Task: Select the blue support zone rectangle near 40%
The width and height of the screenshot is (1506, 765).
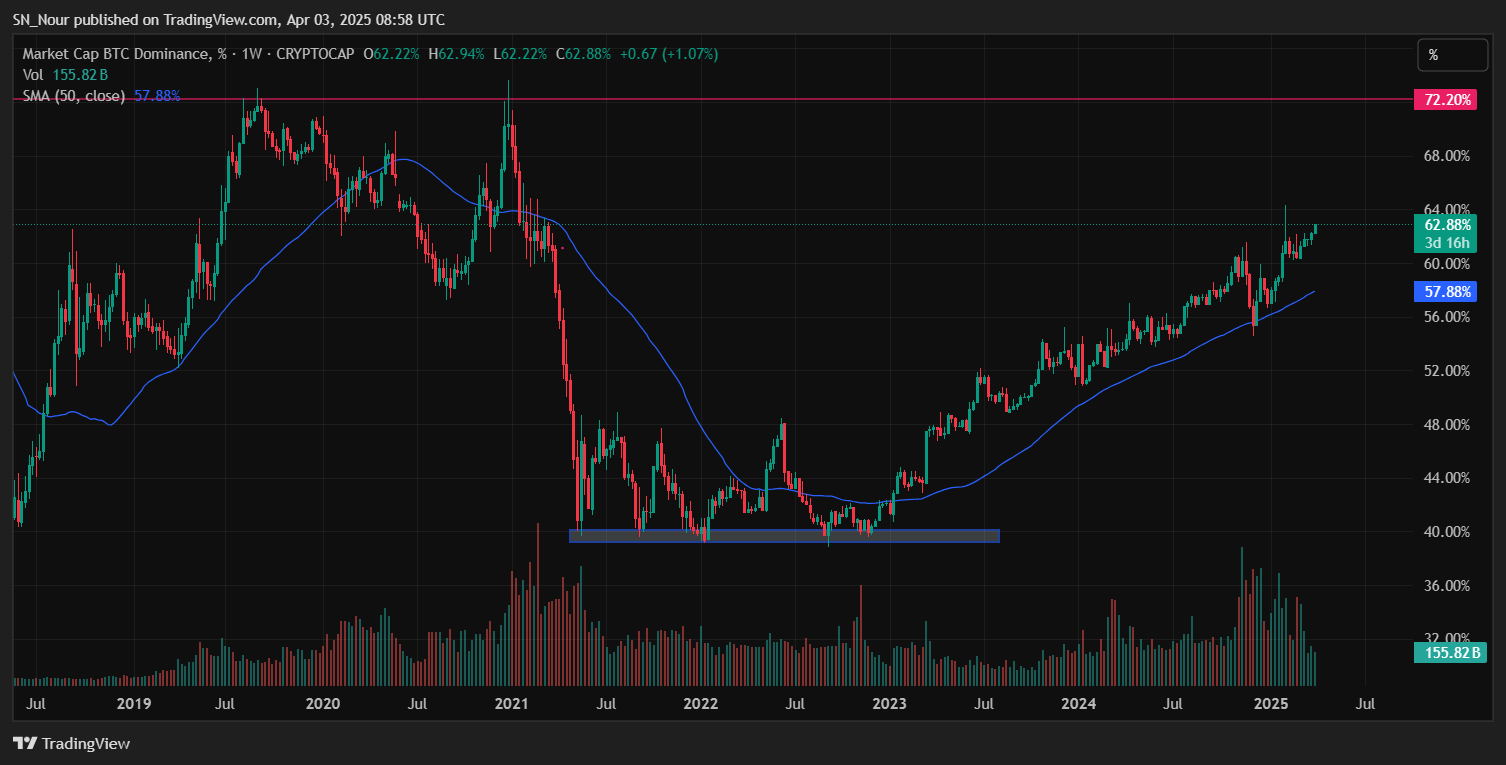Action: point(784,536)
